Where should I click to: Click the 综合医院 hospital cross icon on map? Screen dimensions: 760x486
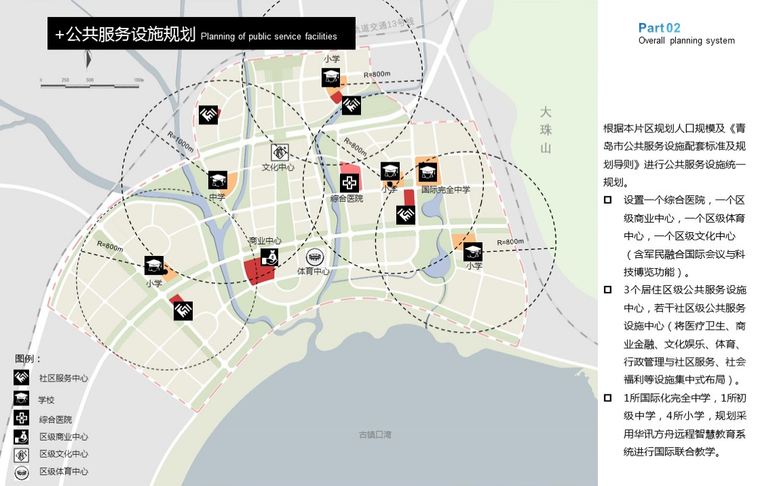[349, 183]
